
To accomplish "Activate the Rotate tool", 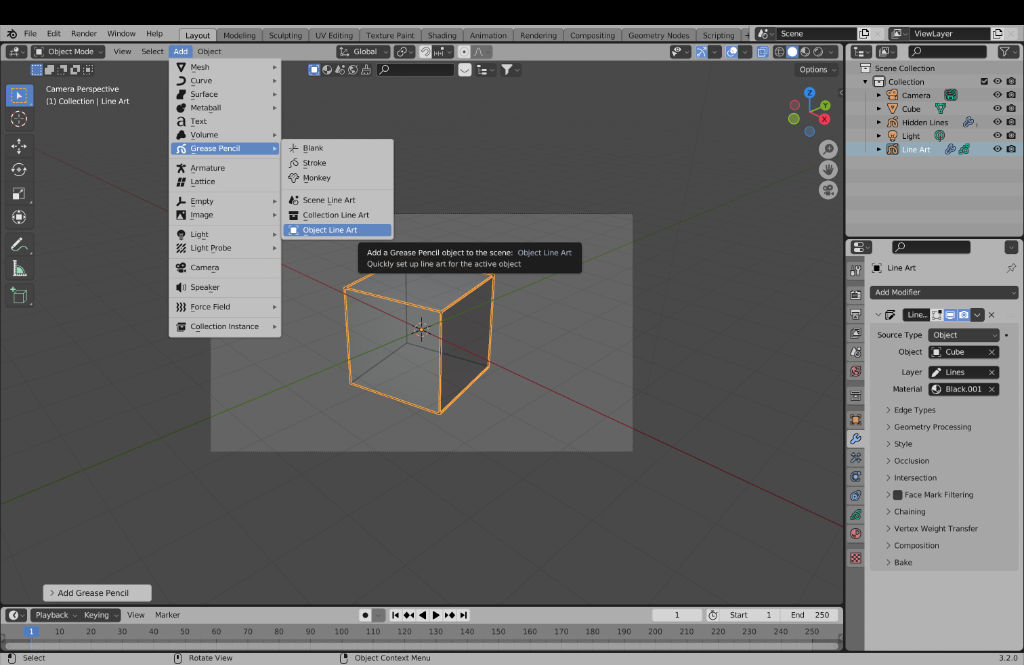I will point(19,169).
